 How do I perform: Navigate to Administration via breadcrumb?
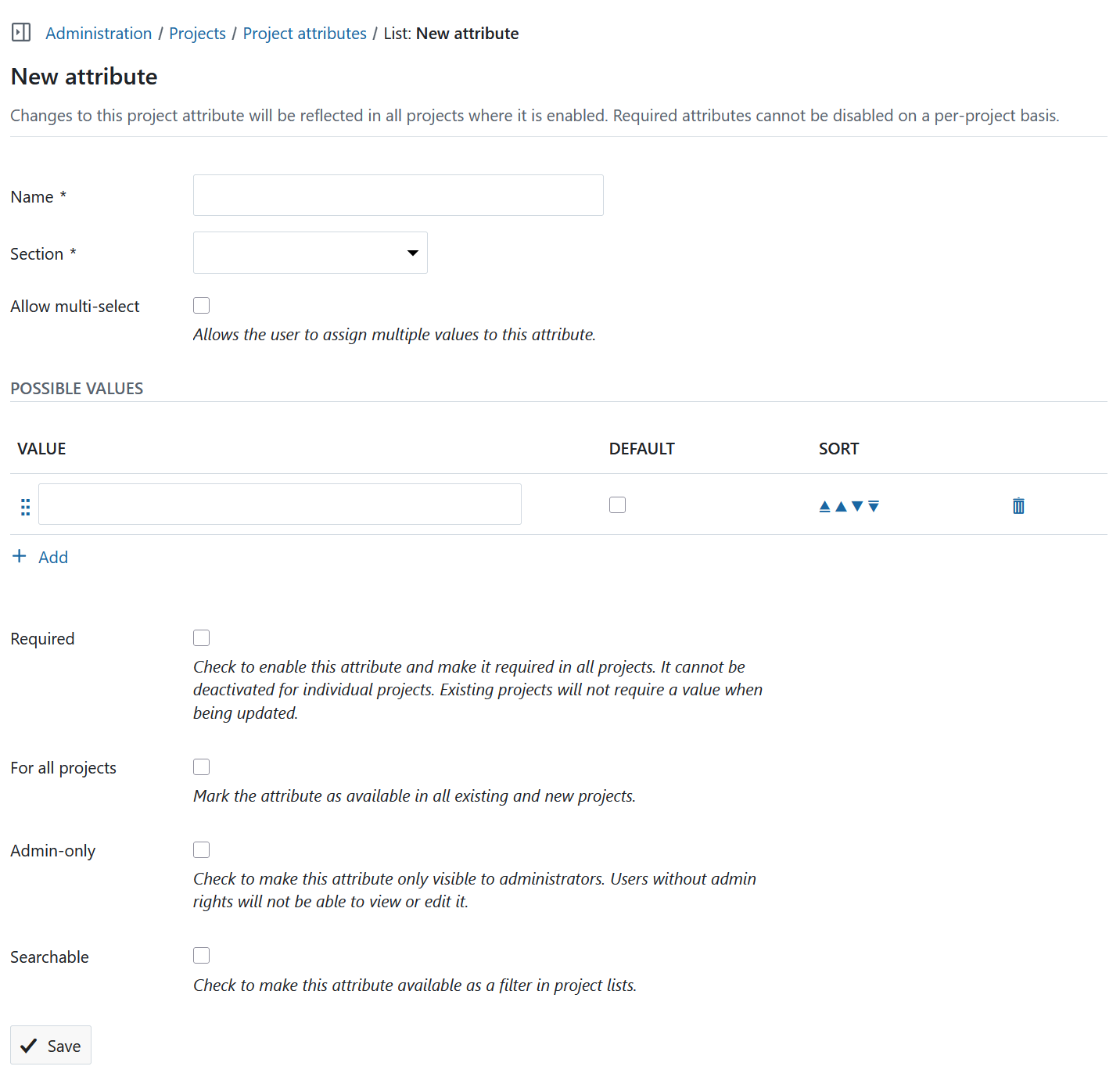click(98, 33)
